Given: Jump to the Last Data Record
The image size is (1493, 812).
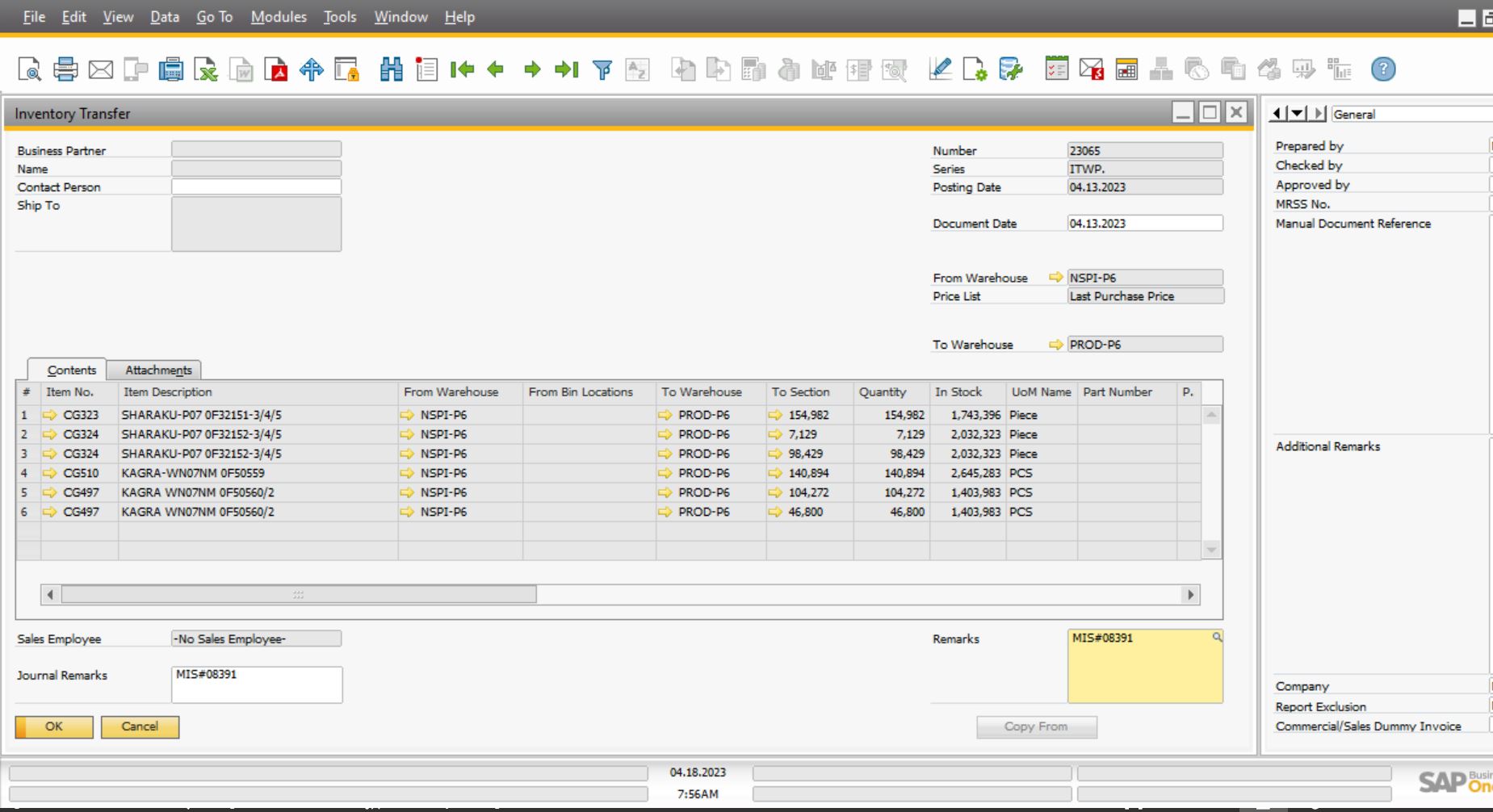Looking at the screenshot, I should click(567, 69).
